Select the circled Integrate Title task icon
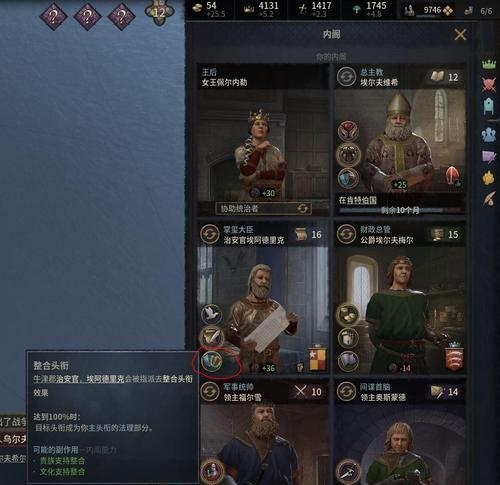Viewport: 500px width, 485px height. pos(212,361)
